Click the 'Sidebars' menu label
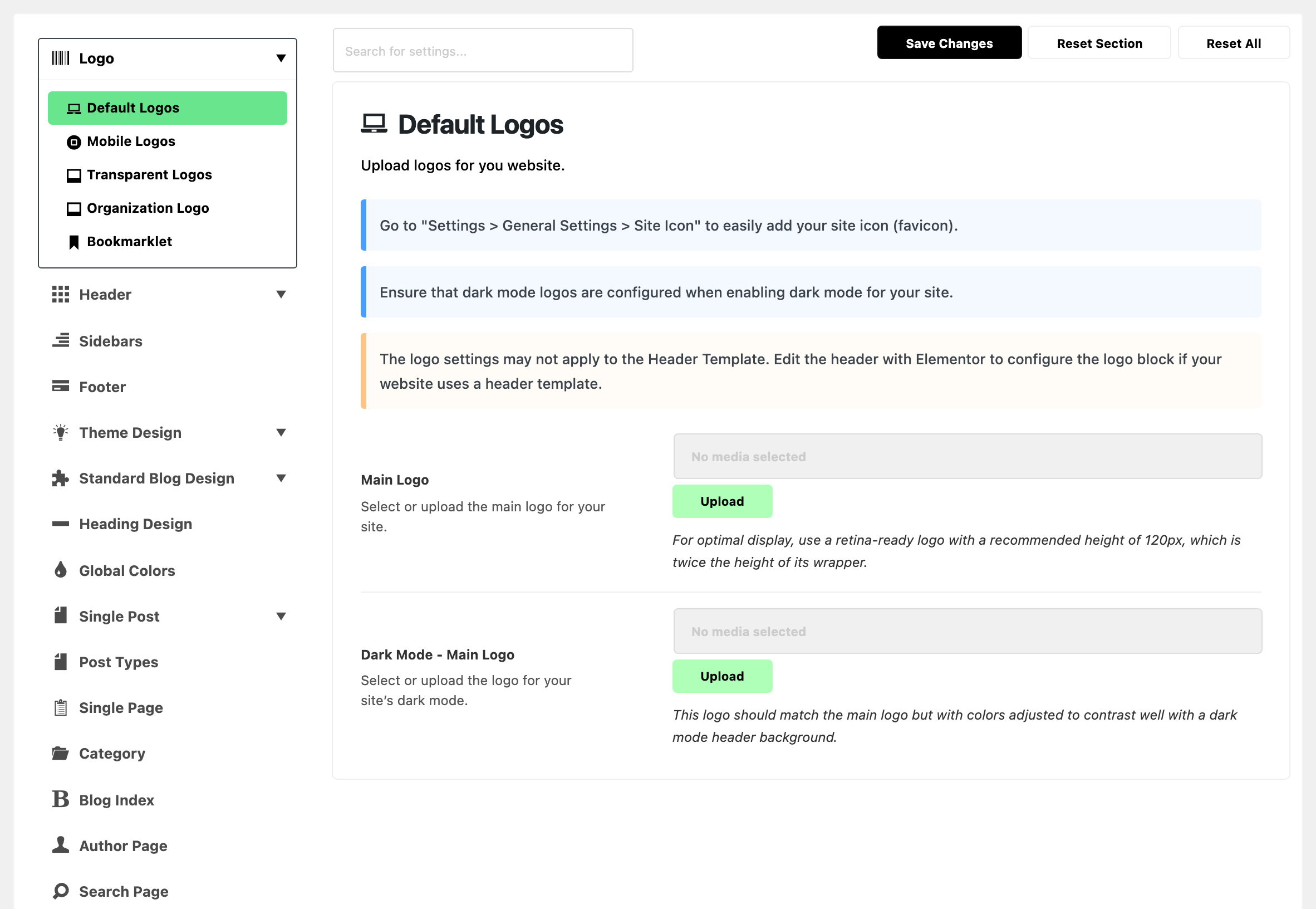The height and width of the screenshot is (909, 1316). [110, 341]
